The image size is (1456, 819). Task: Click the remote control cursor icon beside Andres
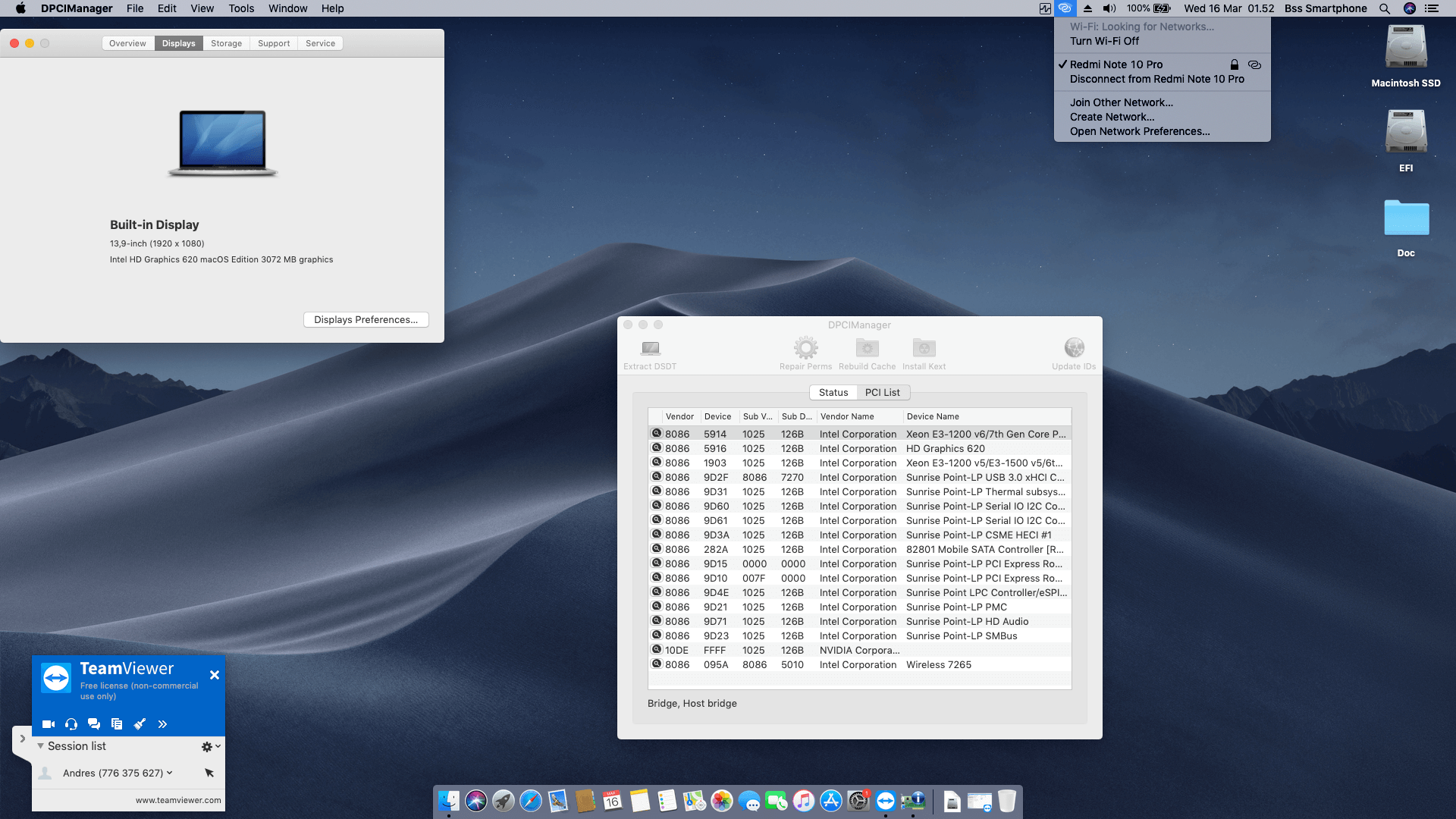(209, 773)
